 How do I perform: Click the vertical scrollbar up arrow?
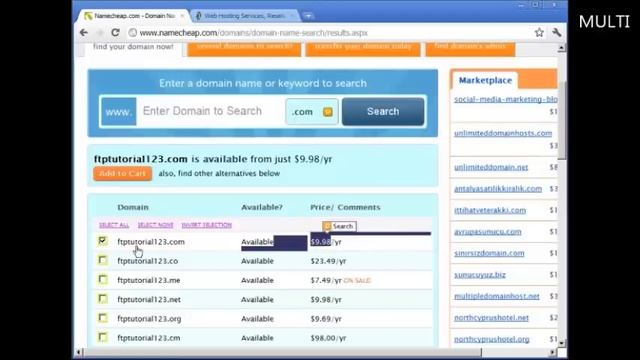point(562,48)
